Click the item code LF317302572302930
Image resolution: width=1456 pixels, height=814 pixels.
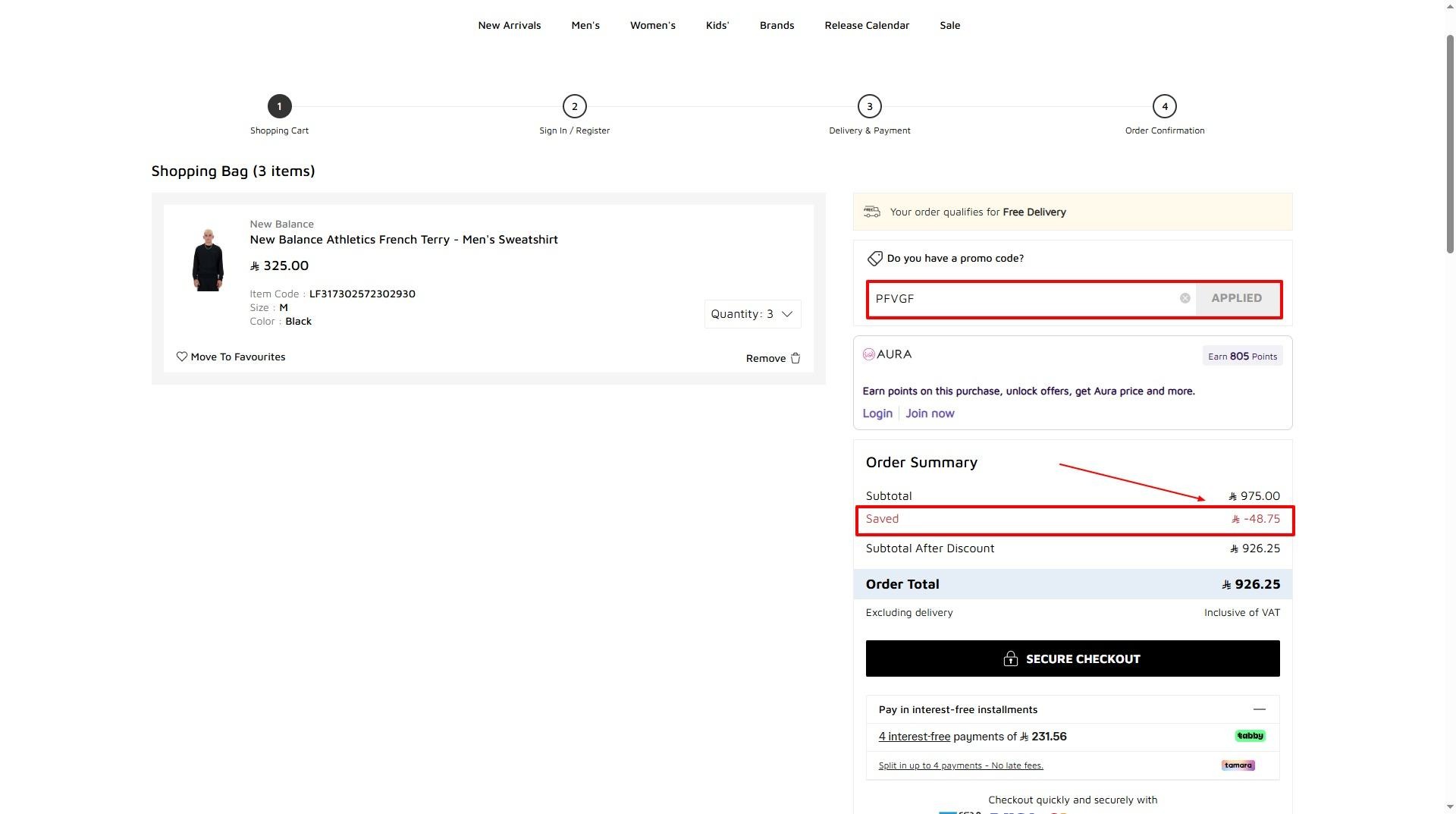click(362, 294)
